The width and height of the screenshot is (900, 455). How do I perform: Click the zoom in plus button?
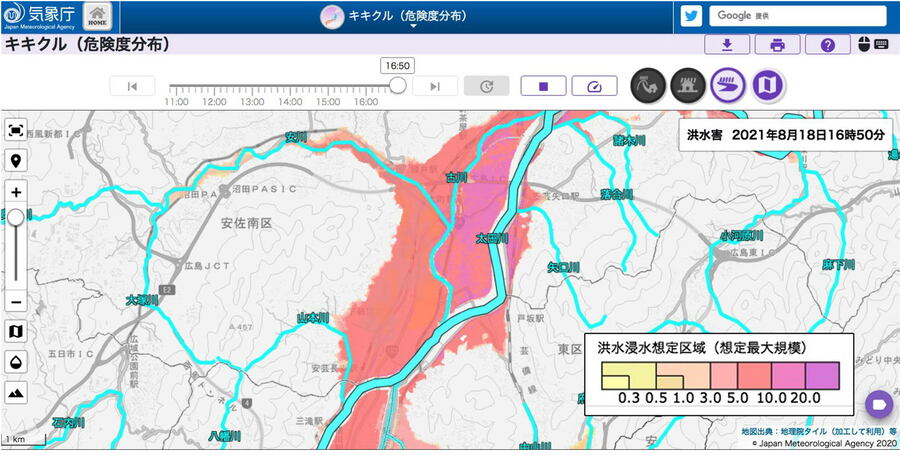[x=16, y=192]
